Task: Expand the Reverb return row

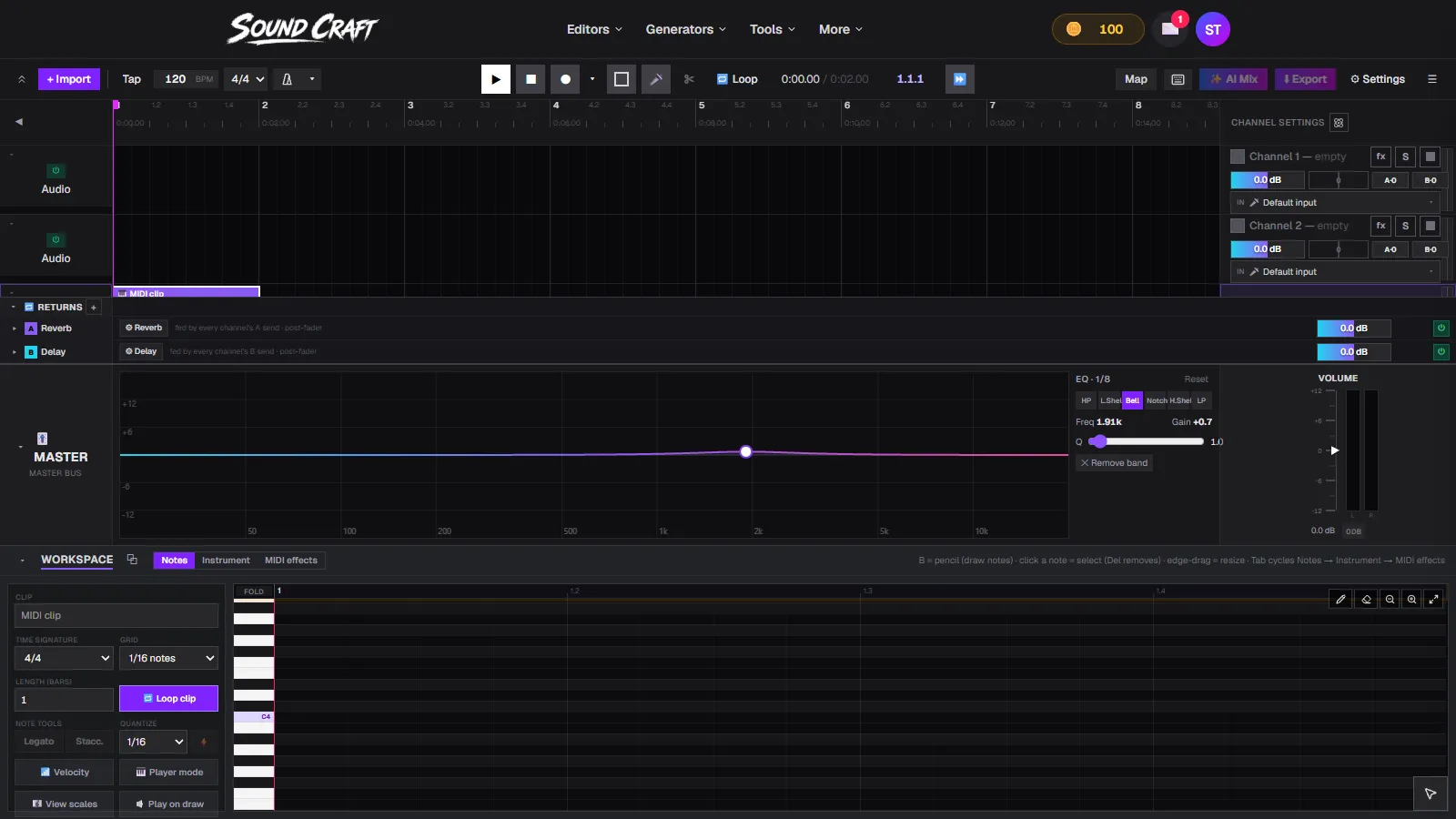Action: pyautogui.click(x=14, y=329)
